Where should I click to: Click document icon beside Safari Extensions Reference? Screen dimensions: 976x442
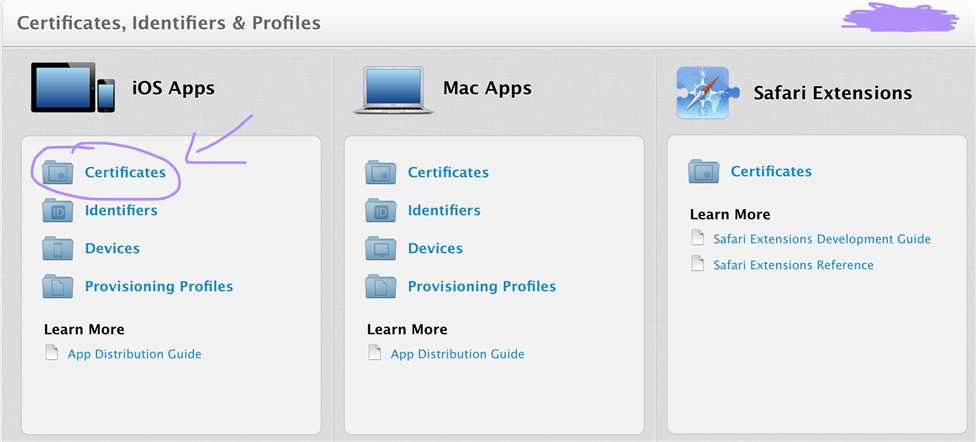click(698, 264)
